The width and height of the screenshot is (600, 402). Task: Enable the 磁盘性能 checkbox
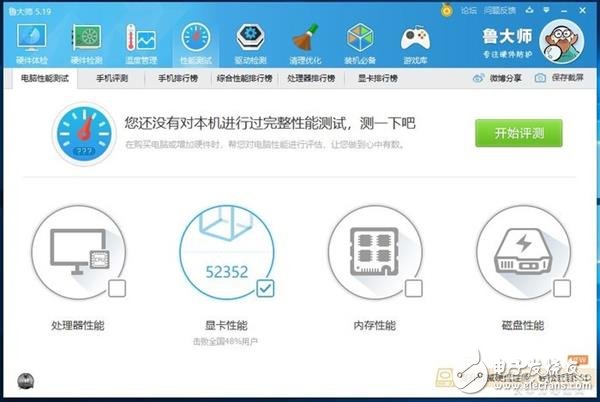tap(562, 288)
